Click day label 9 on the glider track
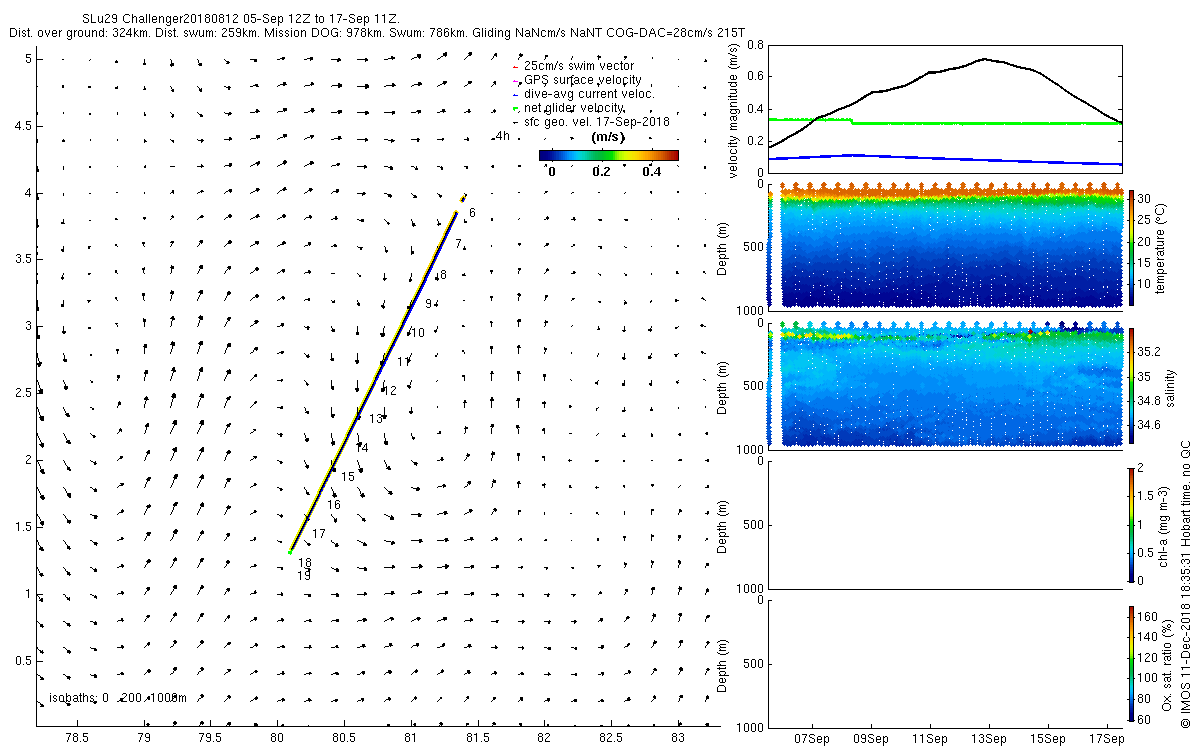The height and width of the screenshot is (750, 1200). click(x=428, y=304)
